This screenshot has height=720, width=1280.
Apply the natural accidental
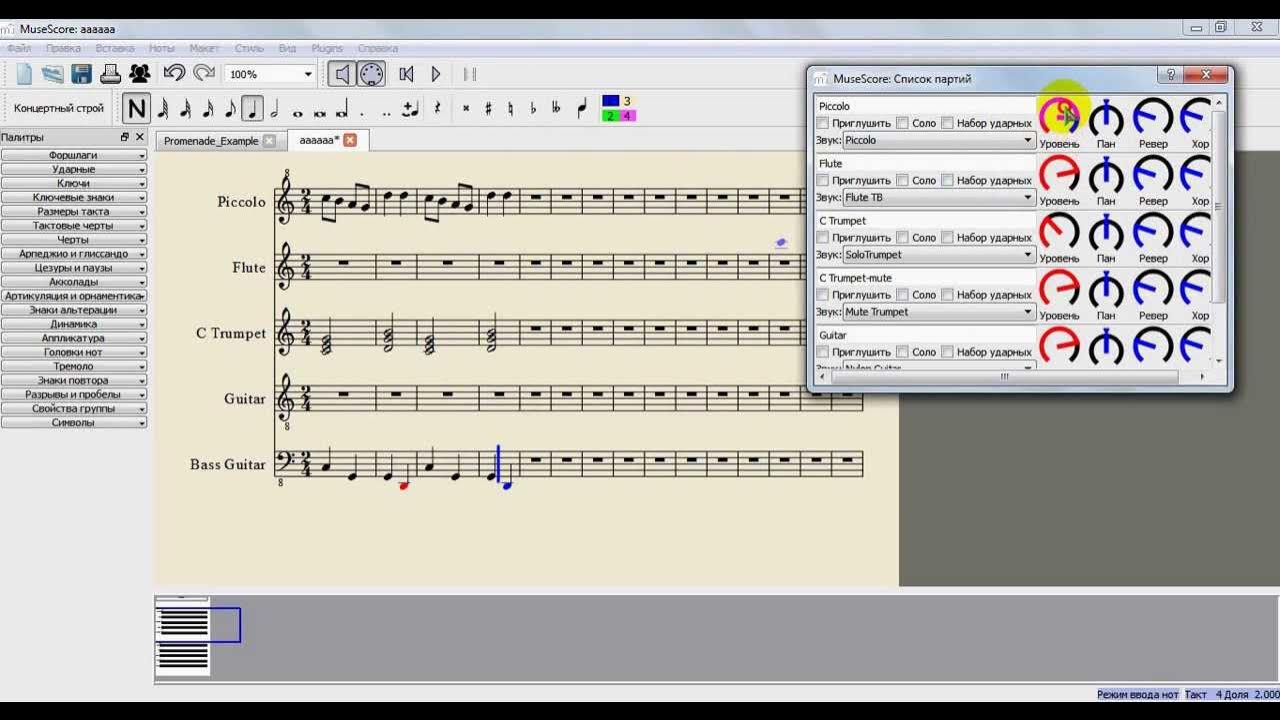pos(511,109)
